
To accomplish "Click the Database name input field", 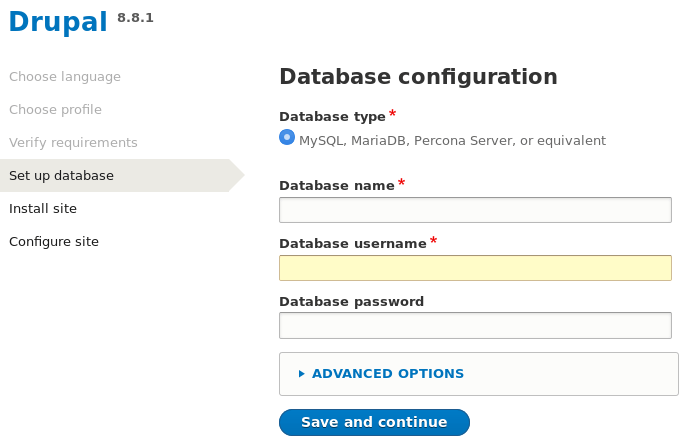I will (475, 210).
